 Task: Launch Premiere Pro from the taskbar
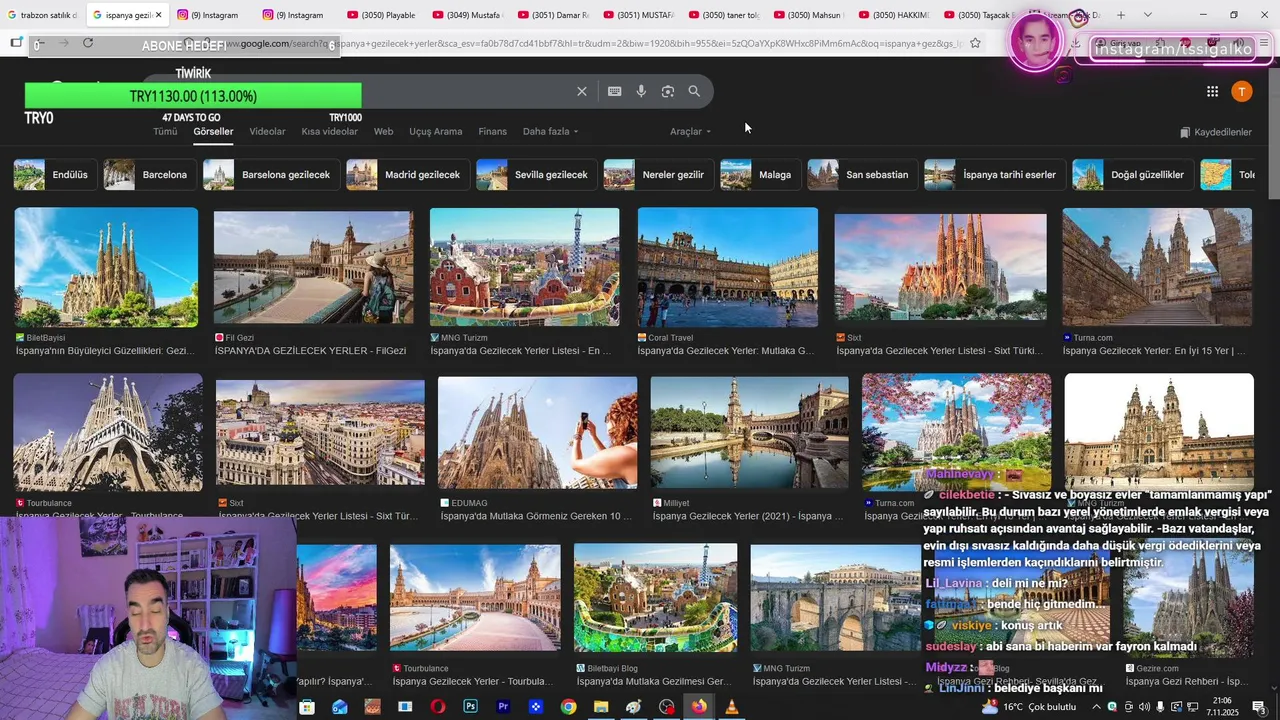click(x=503, y=707)
